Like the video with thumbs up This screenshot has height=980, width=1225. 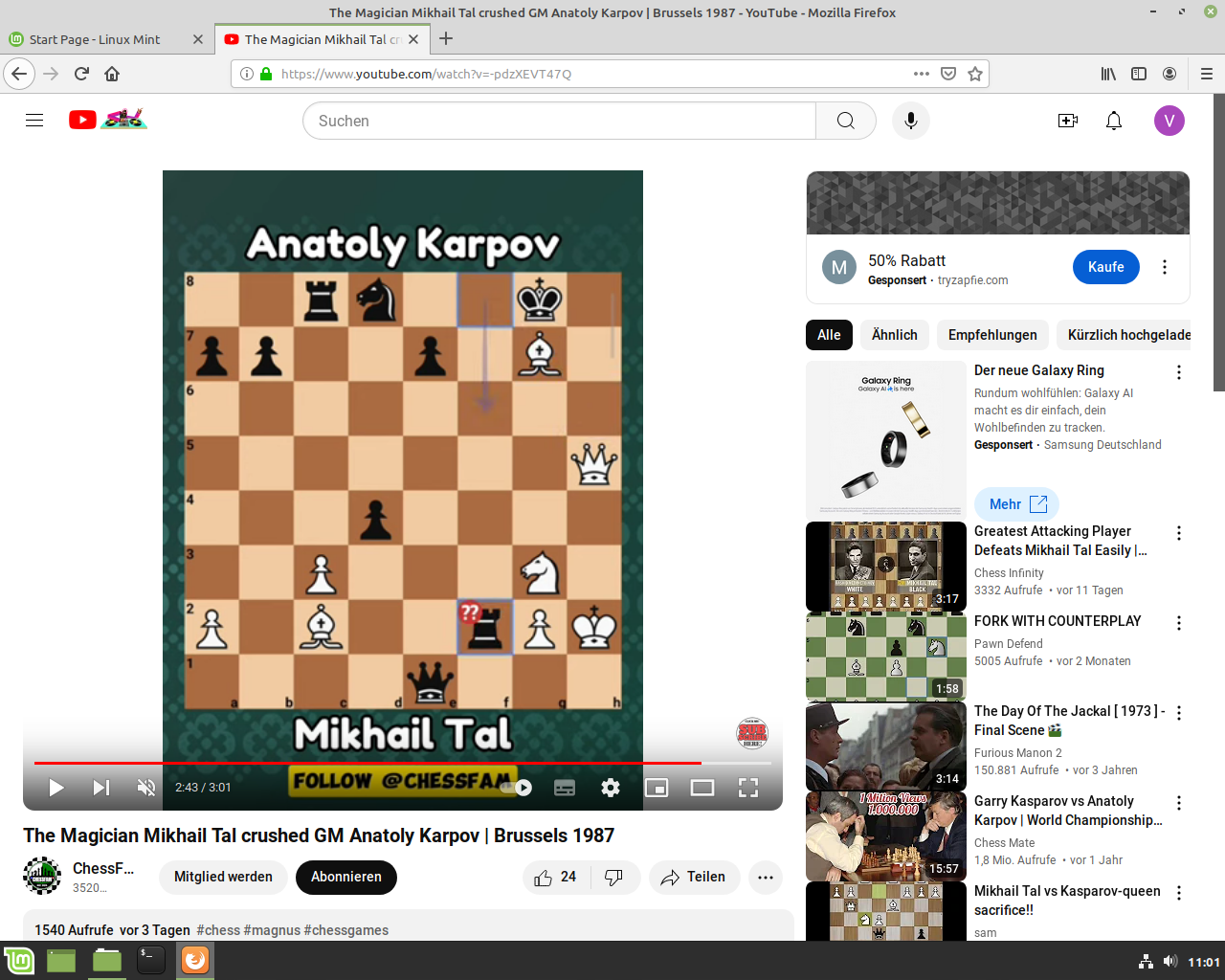557,878
